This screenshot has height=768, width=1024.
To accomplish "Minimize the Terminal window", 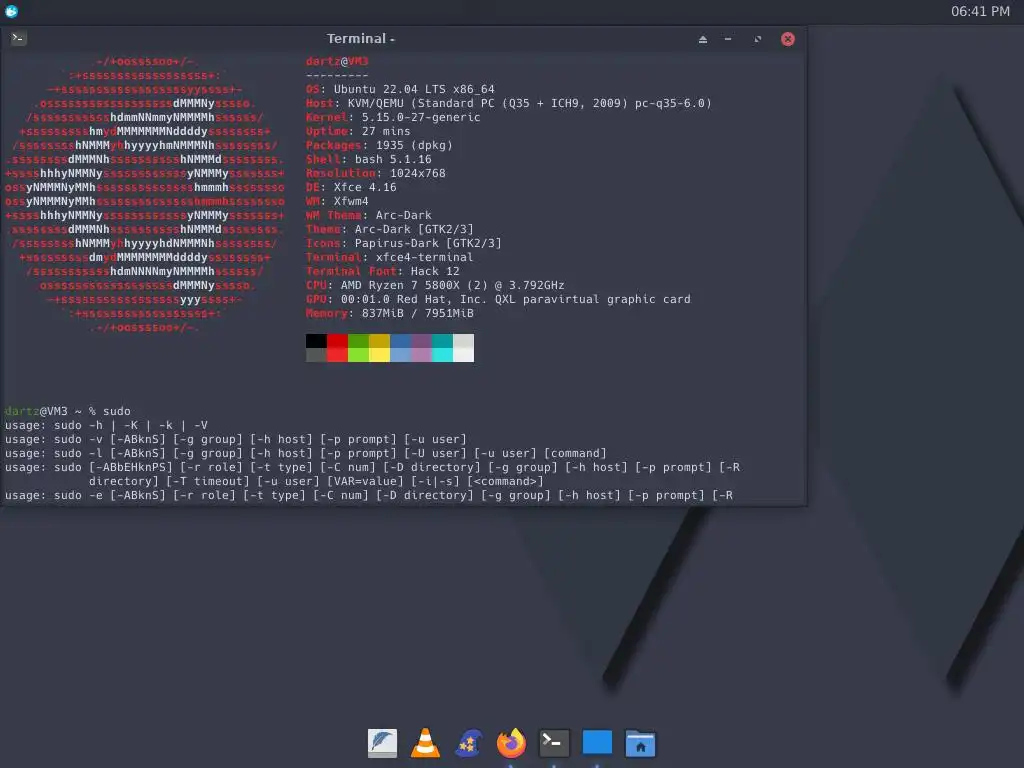I will (x=728, y=39).
